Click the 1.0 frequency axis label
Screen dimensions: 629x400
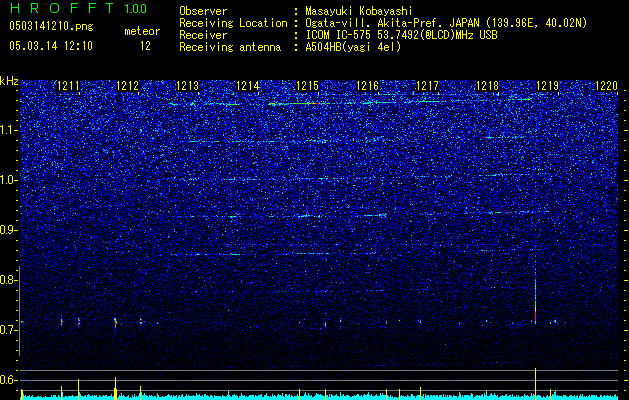tap(9, 180)
